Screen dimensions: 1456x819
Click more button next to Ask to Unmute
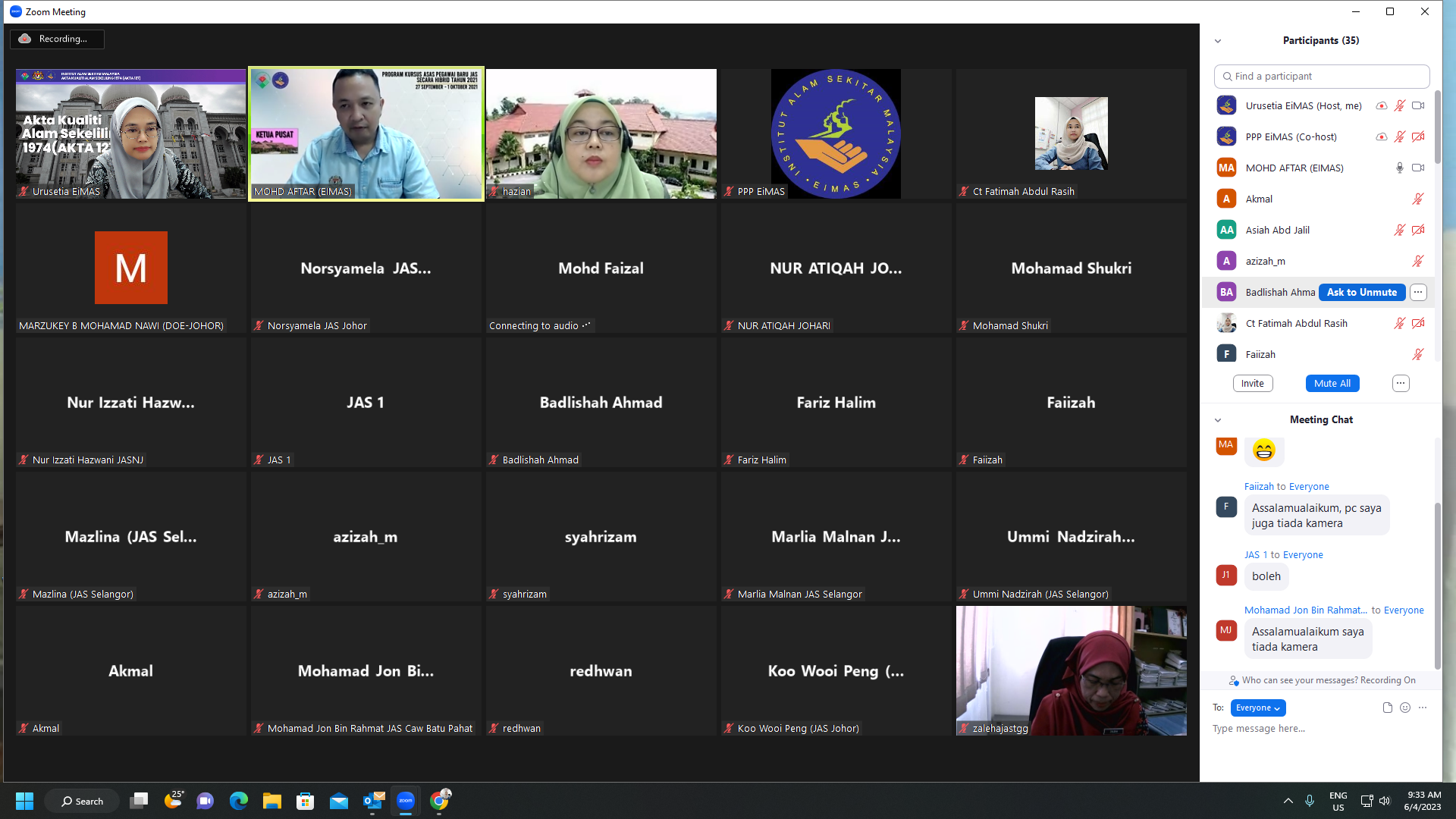[1417, 292]
